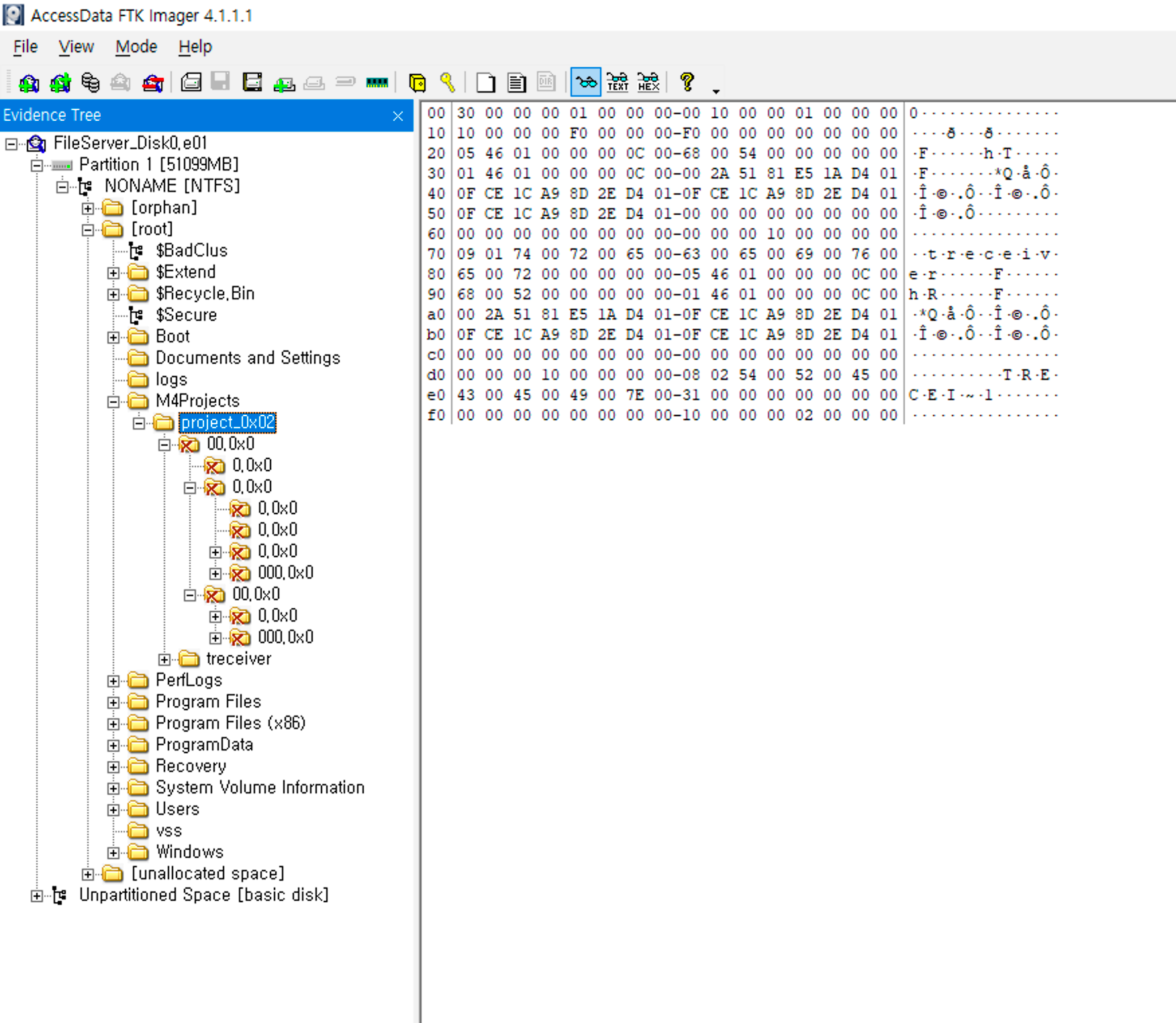Click ASCII text 'C·E·I·~·1' in hex view

point(950,395)
